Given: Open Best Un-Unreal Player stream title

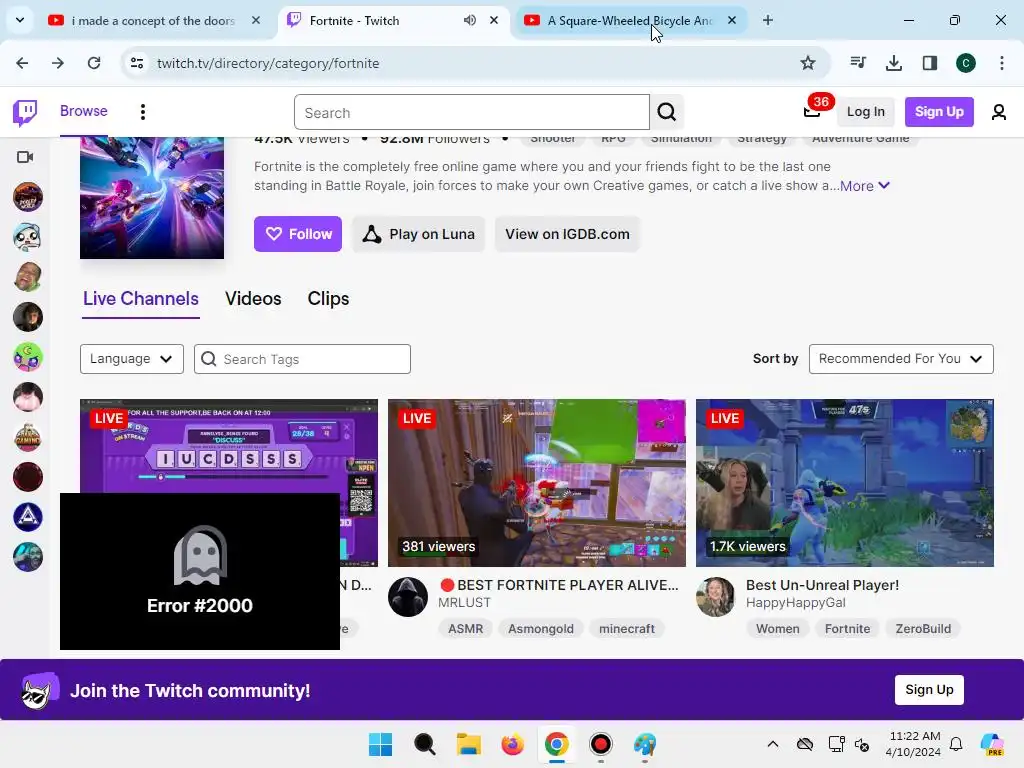Looking at the screenshot, I should tap(822, 585).
